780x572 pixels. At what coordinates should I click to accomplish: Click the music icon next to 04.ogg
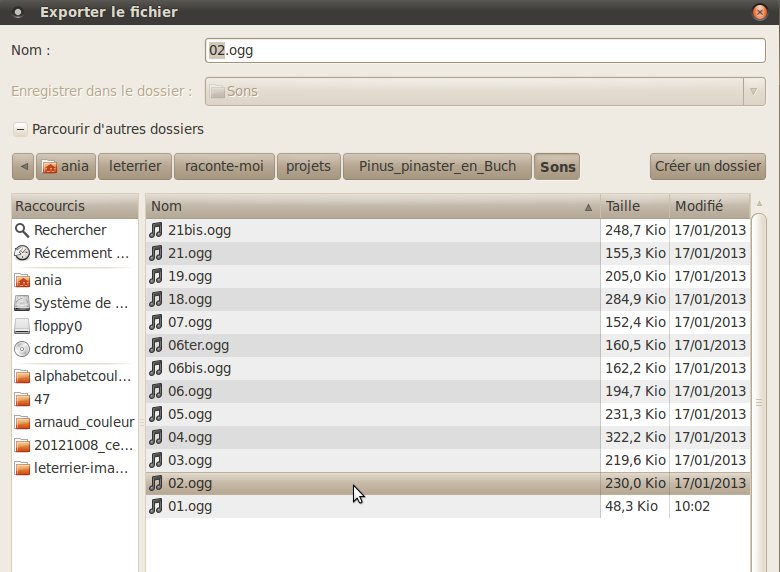(x=156, y=437)
